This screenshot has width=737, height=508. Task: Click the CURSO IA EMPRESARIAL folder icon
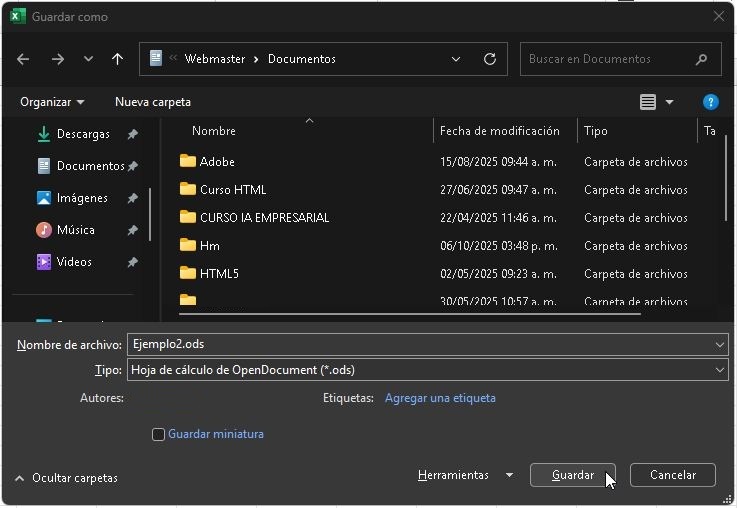188,217
